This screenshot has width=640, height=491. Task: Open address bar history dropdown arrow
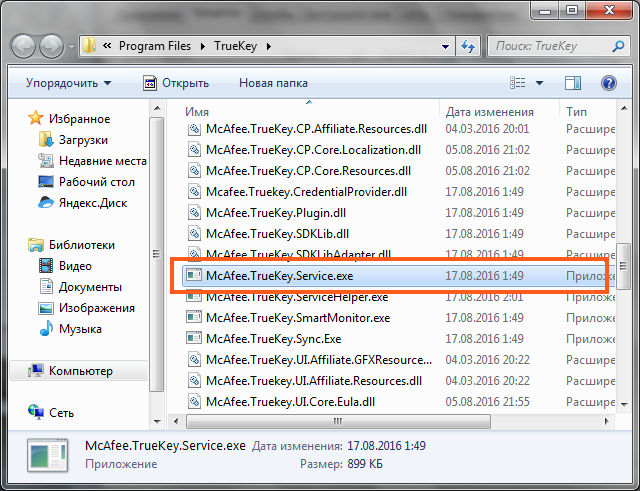(446, 47)
